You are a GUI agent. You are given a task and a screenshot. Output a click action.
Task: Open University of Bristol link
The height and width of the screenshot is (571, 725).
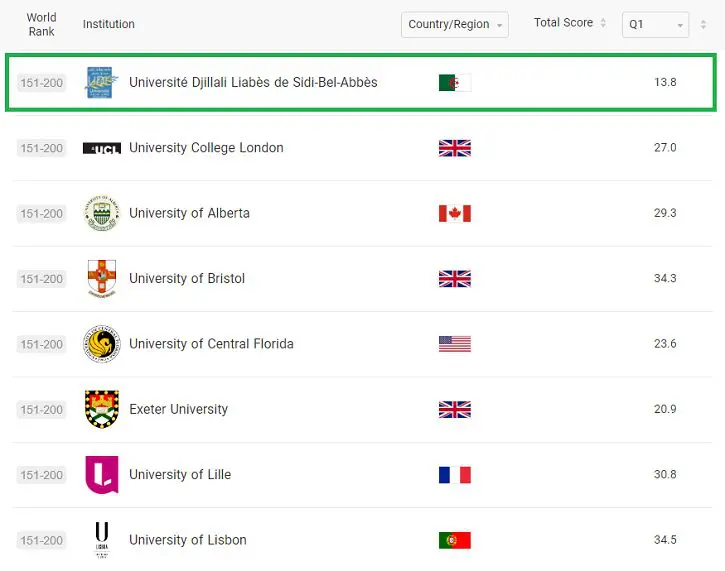click(187, 278)
